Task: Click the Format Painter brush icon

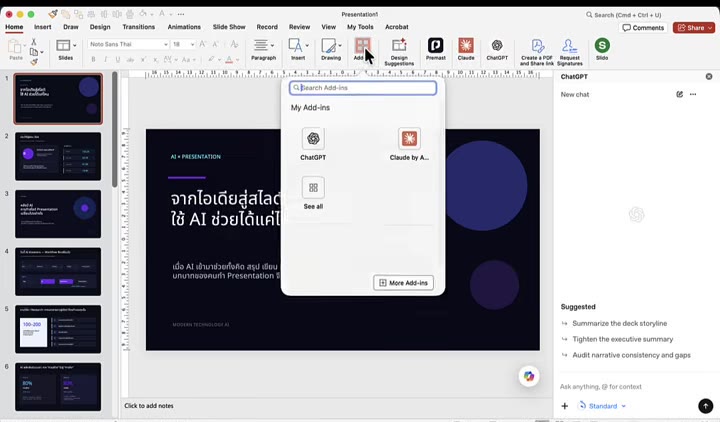Action: click(x=34, y=62)
